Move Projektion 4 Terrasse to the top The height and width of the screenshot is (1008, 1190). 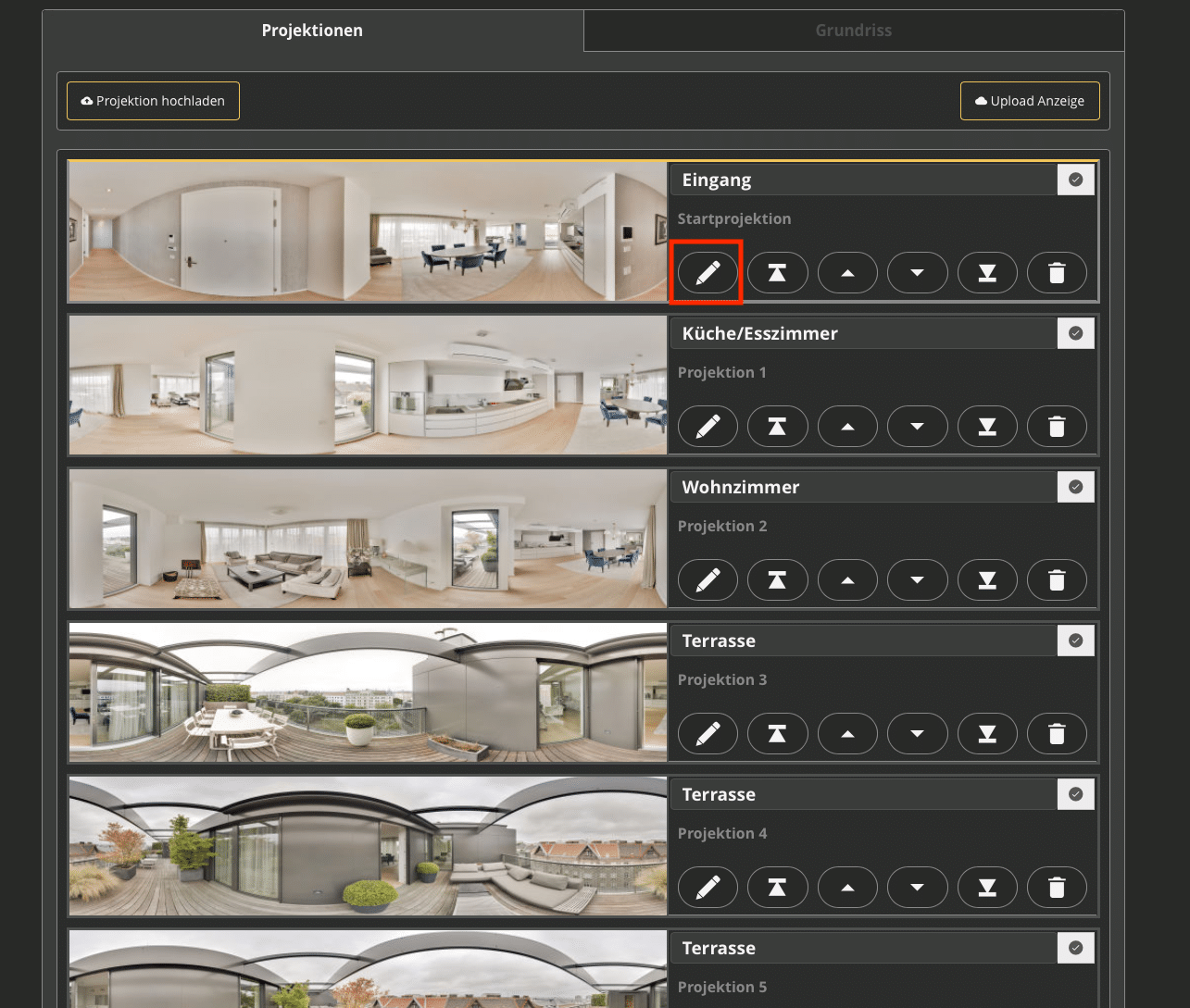click(x=777, y=888)
